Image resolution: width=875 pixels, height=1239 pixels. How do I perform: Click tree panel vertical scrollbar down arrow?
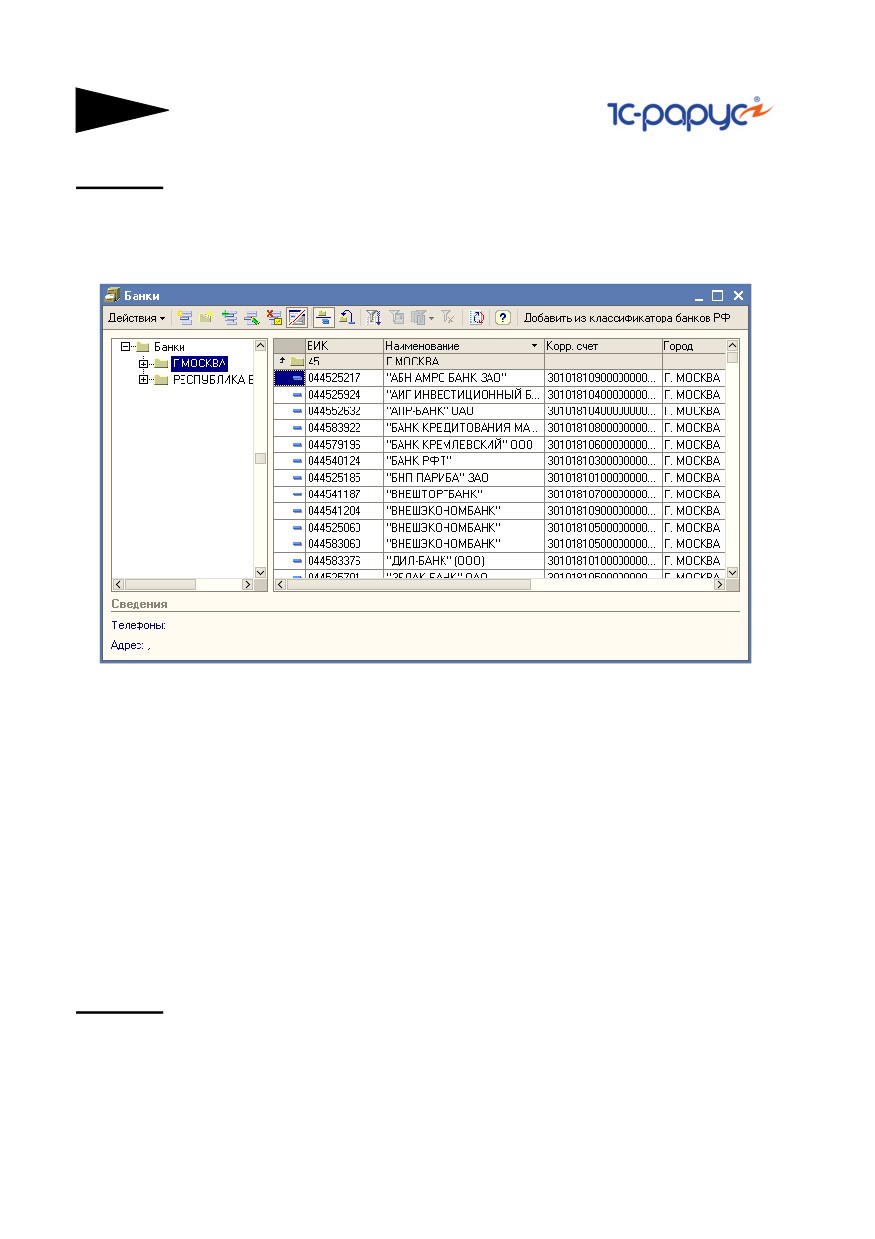tap(261, 572)
